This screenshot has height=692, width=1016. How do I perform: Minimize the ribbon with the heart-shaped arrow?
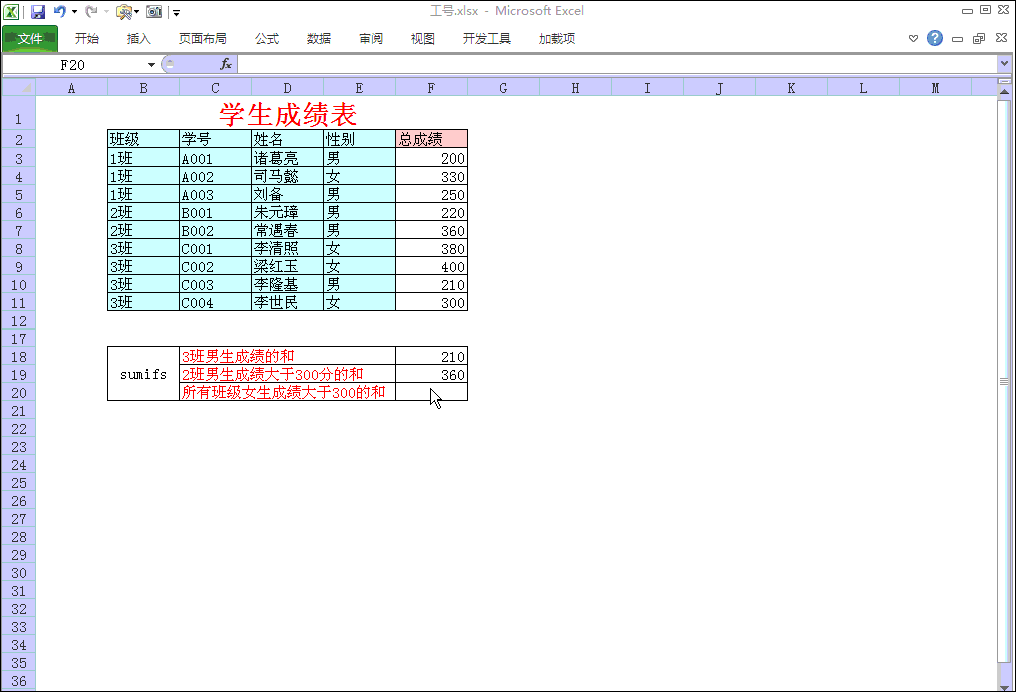point(913,38)
